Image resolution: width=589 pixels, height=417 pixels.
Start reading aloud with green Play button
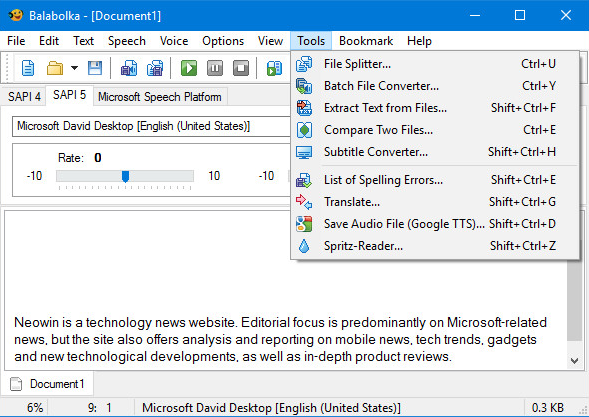pos(189,68)
